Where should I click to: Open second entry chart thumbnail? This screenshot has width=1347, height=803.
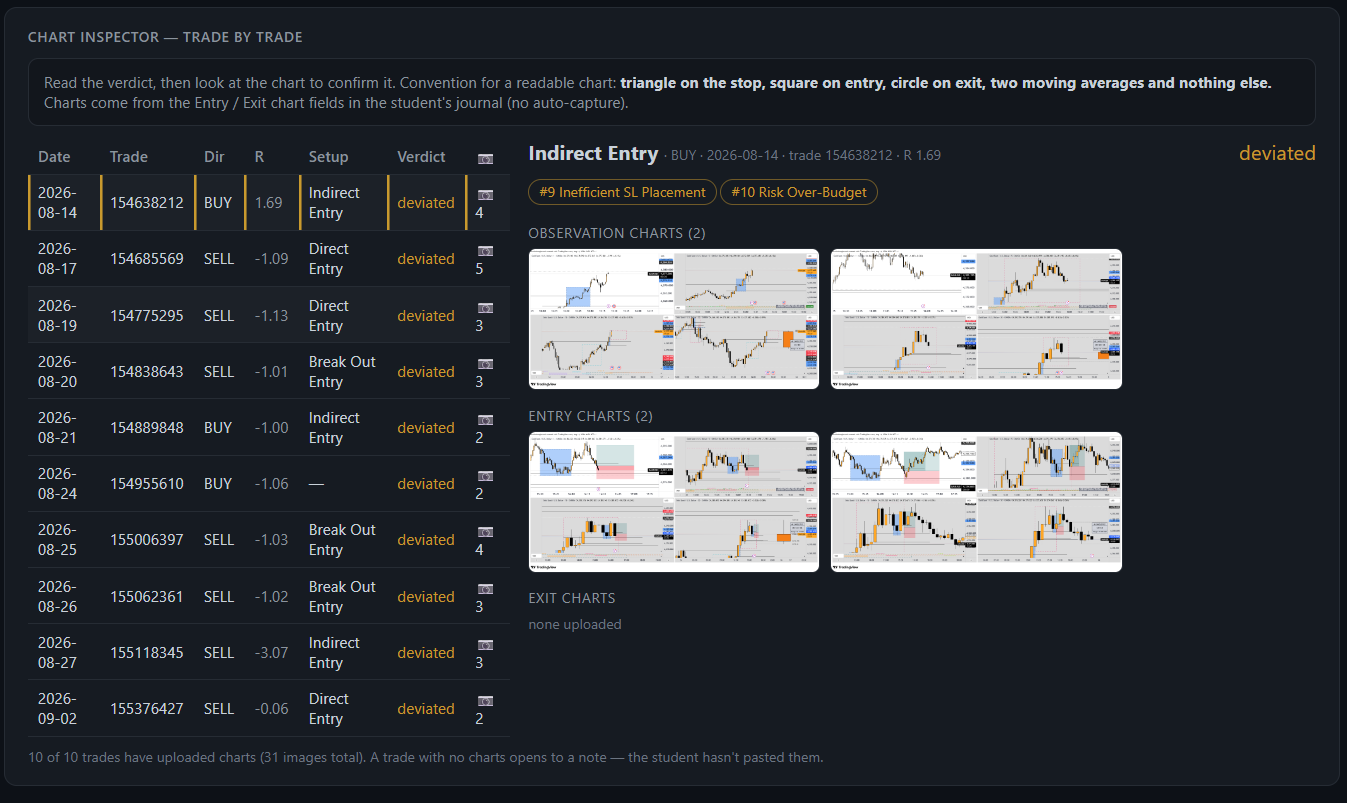pos(976,502)
